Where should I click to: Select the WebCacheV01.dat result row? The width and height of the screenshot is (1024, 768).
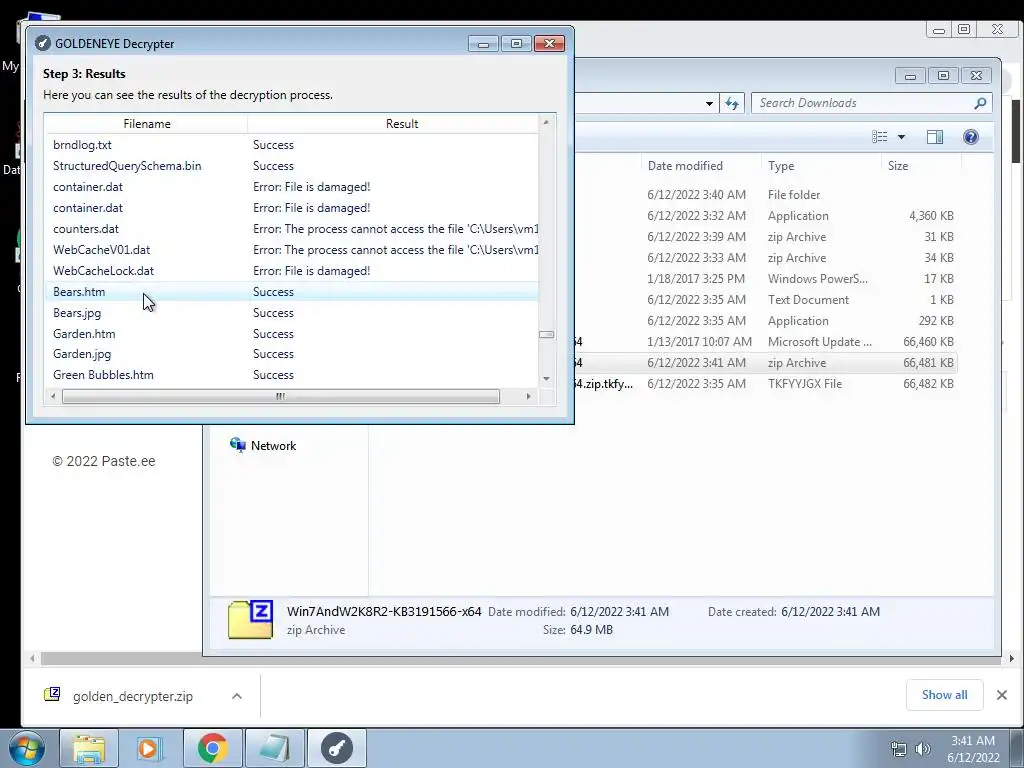pyautogui.click(x=292, y=249)
